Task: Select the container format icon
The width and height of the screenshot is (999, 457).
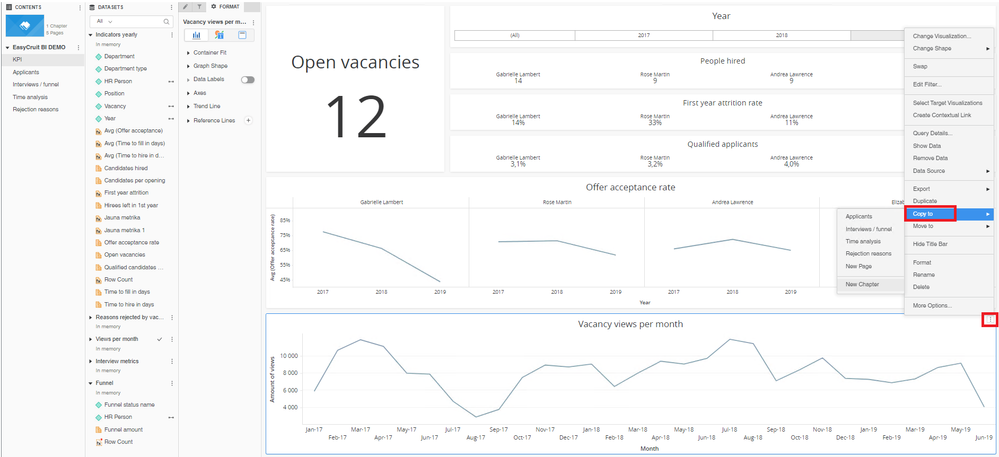Action: [242, 35]
